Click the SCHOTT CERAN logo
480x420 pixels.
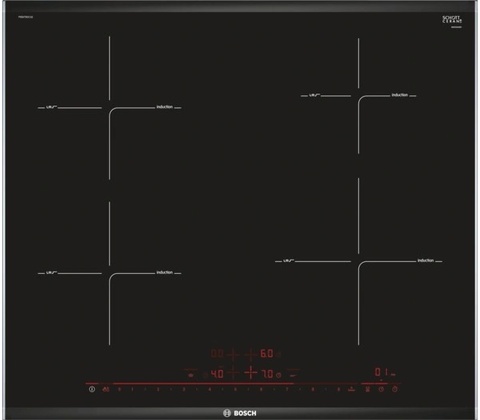coord(452,19)
